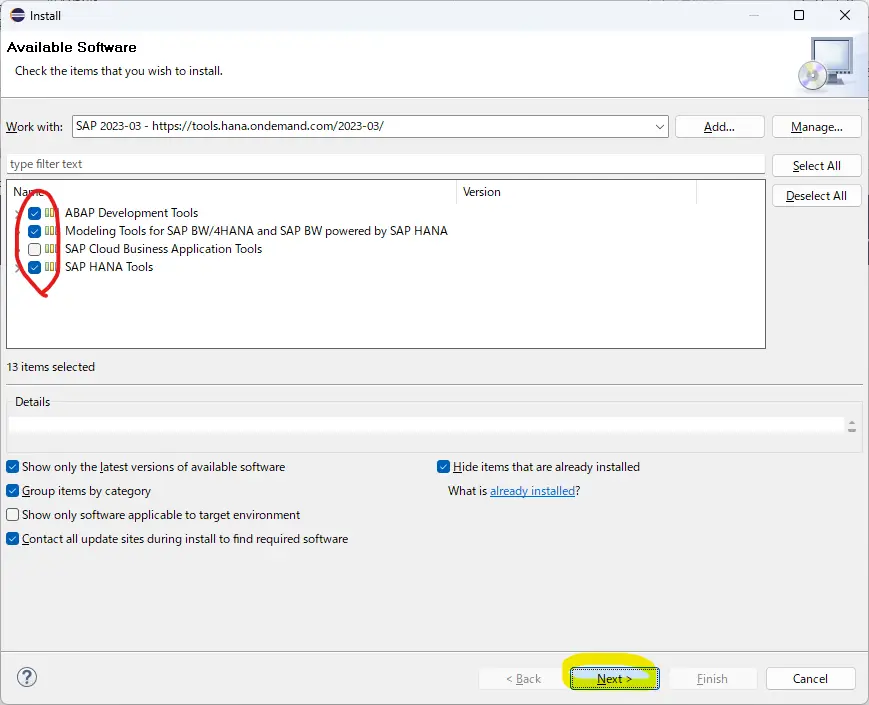
Task: Cancel the installation dialog
Action: (x=810, y=678)
